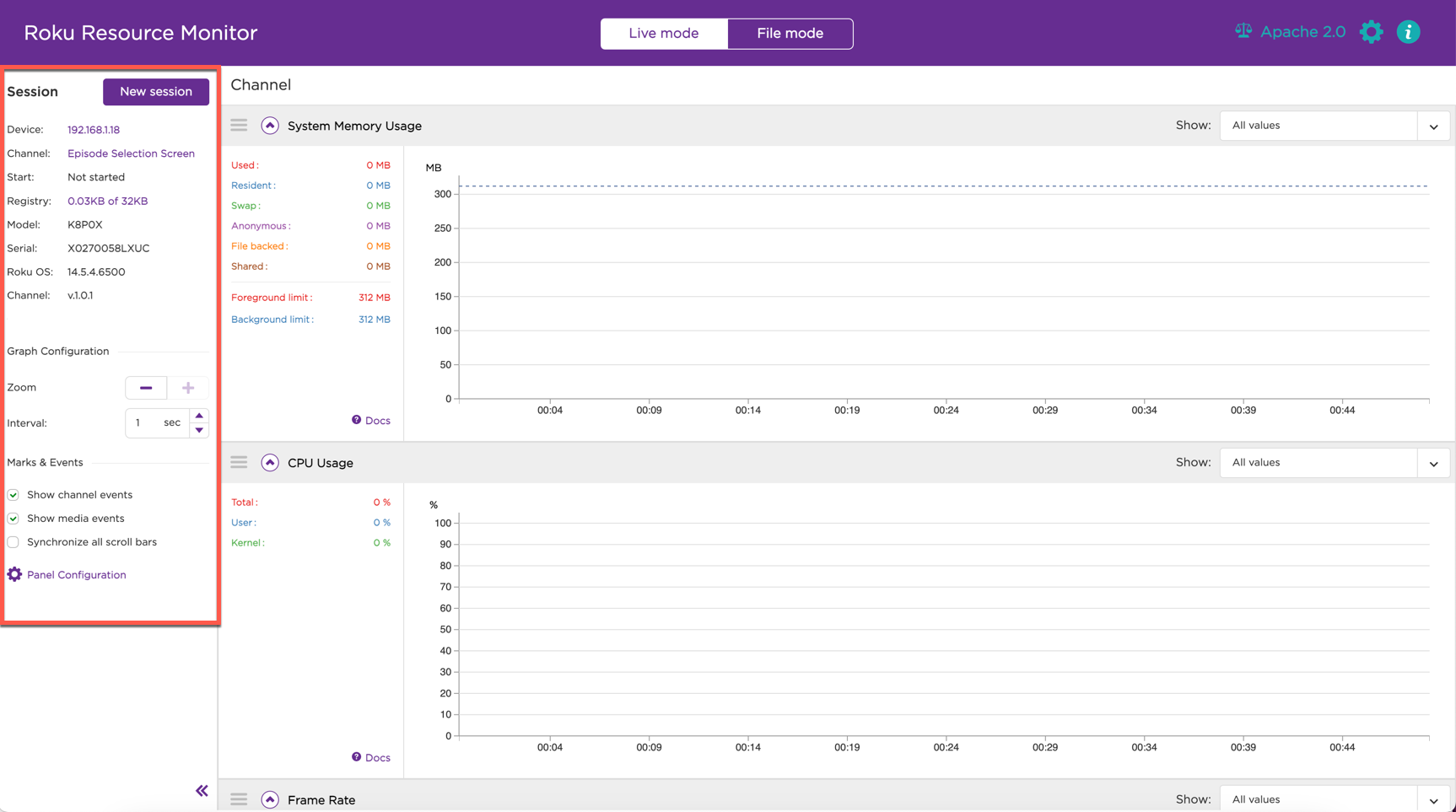Click the info icon in header
This screenshot has height=812, width=1456.
[1408, 32]
